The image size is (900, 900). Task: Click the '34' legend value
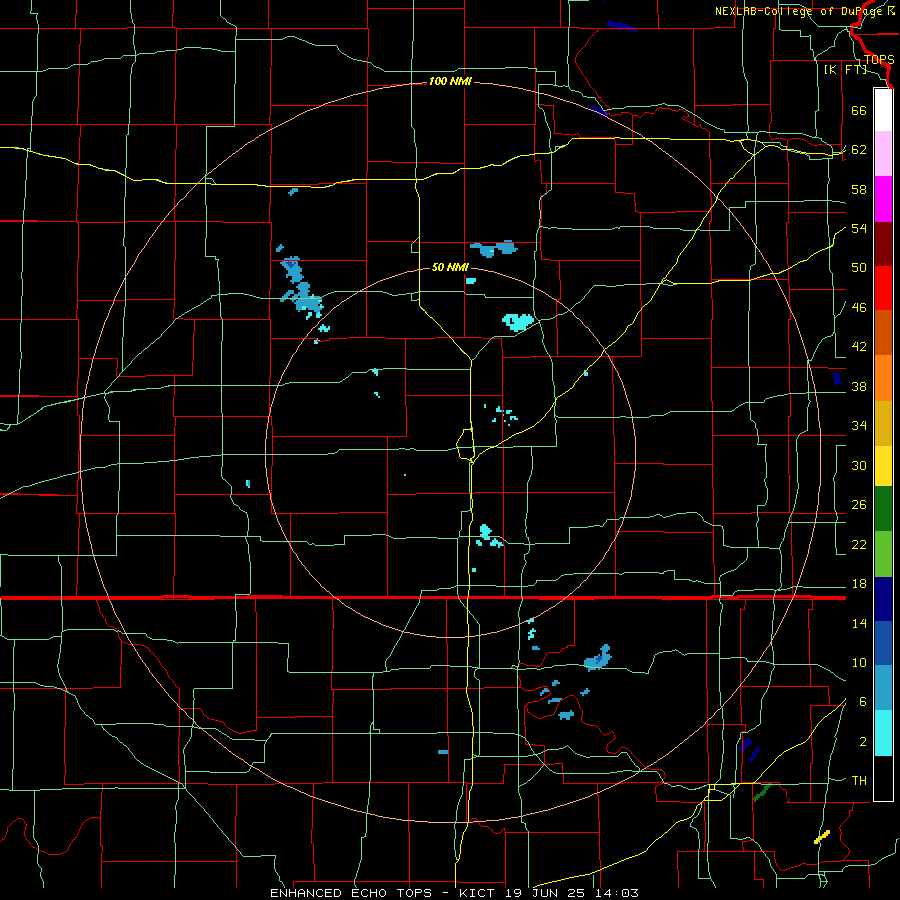[x=859, y=426]
